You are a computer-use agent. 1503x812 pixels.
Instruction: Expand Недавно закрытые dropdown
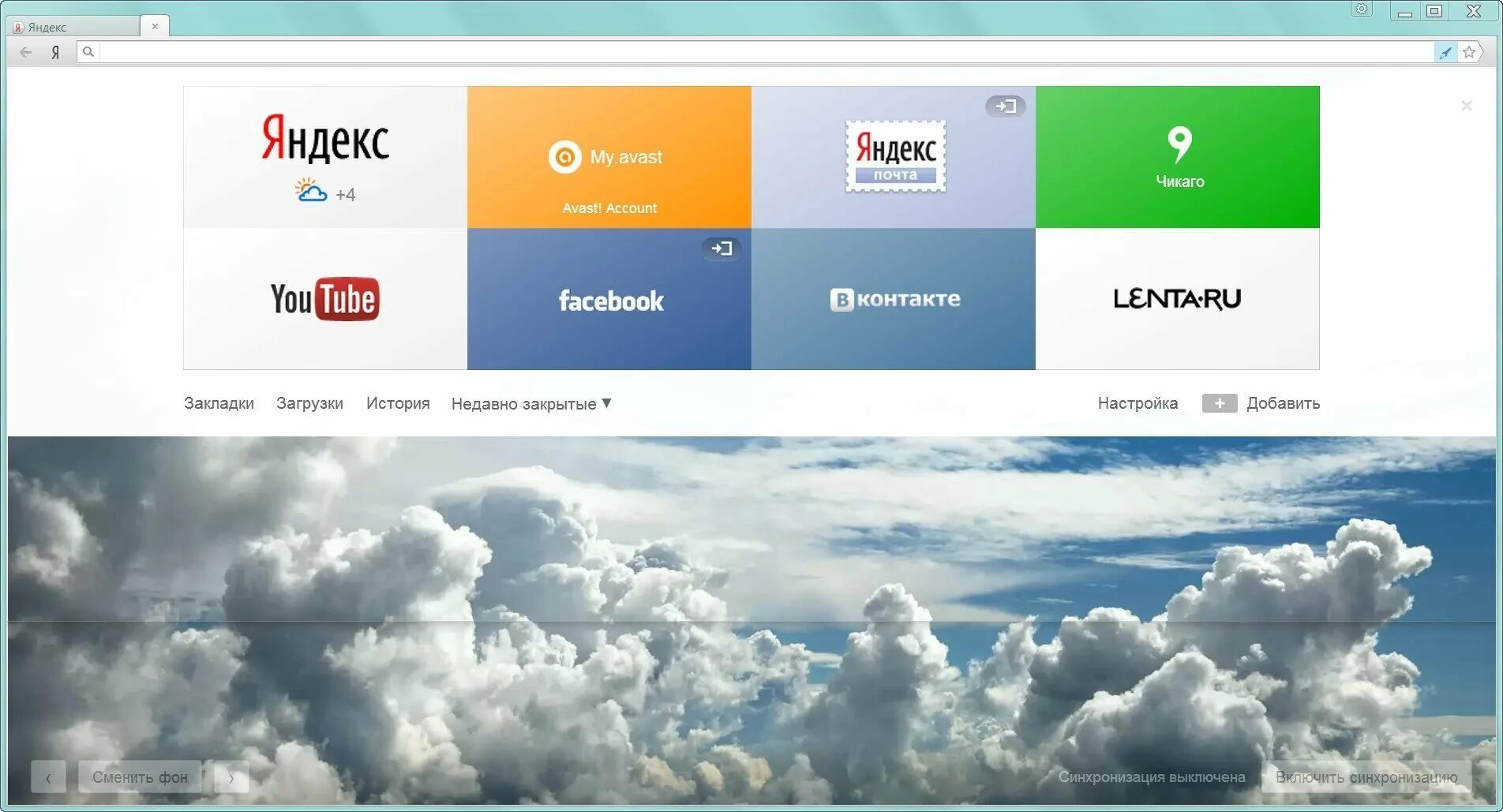531,403
